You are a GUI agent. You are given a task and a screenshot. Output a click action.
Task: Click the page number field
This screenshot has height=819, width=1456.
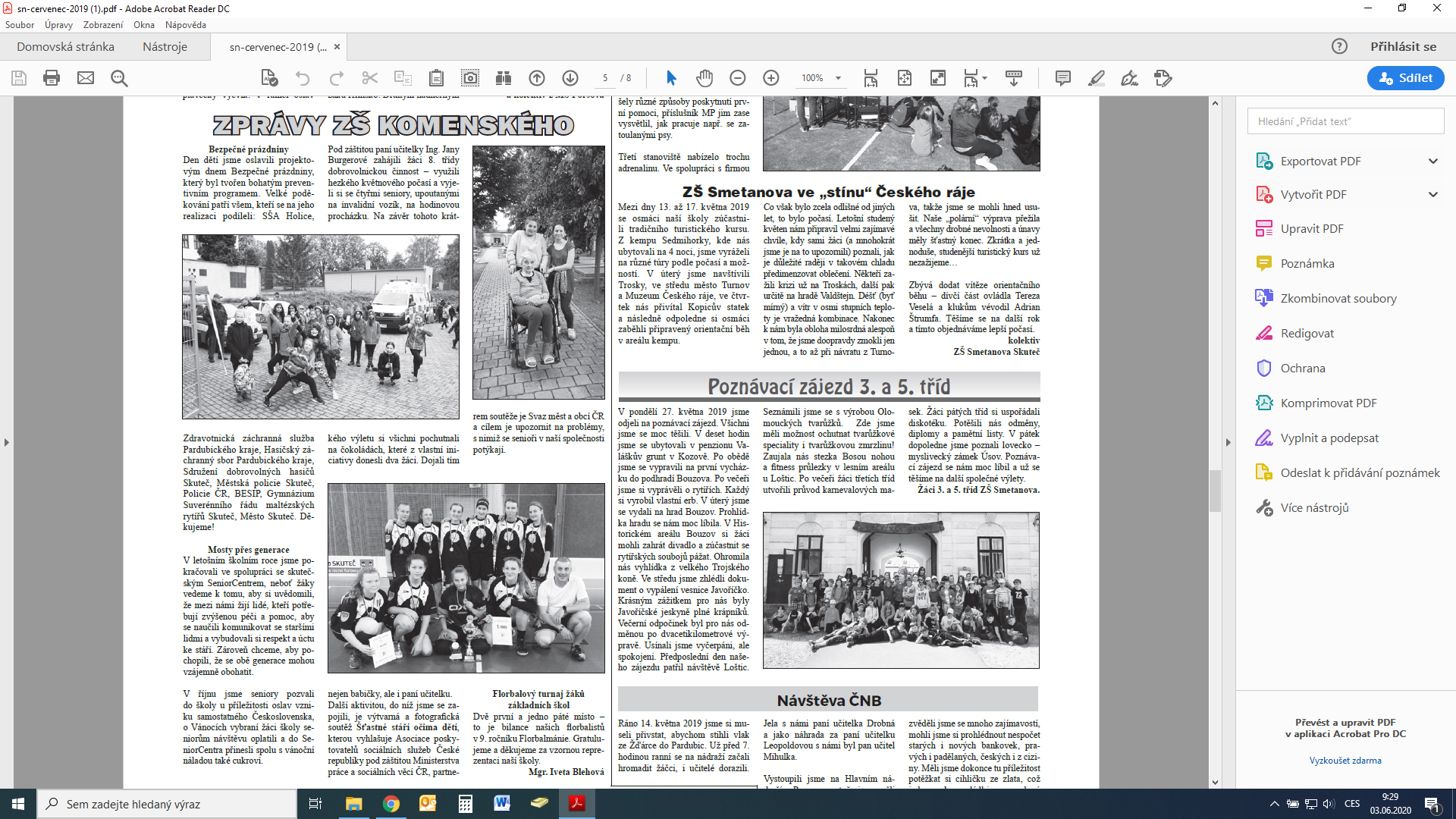(x=605, y=78)
